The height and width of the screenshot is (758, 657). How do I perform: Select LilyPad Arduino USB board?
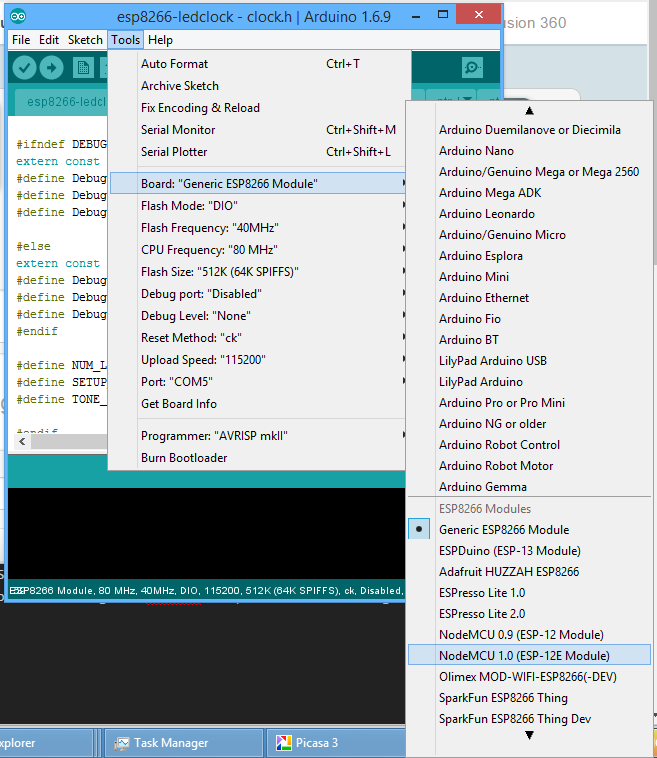click(529, 361)
